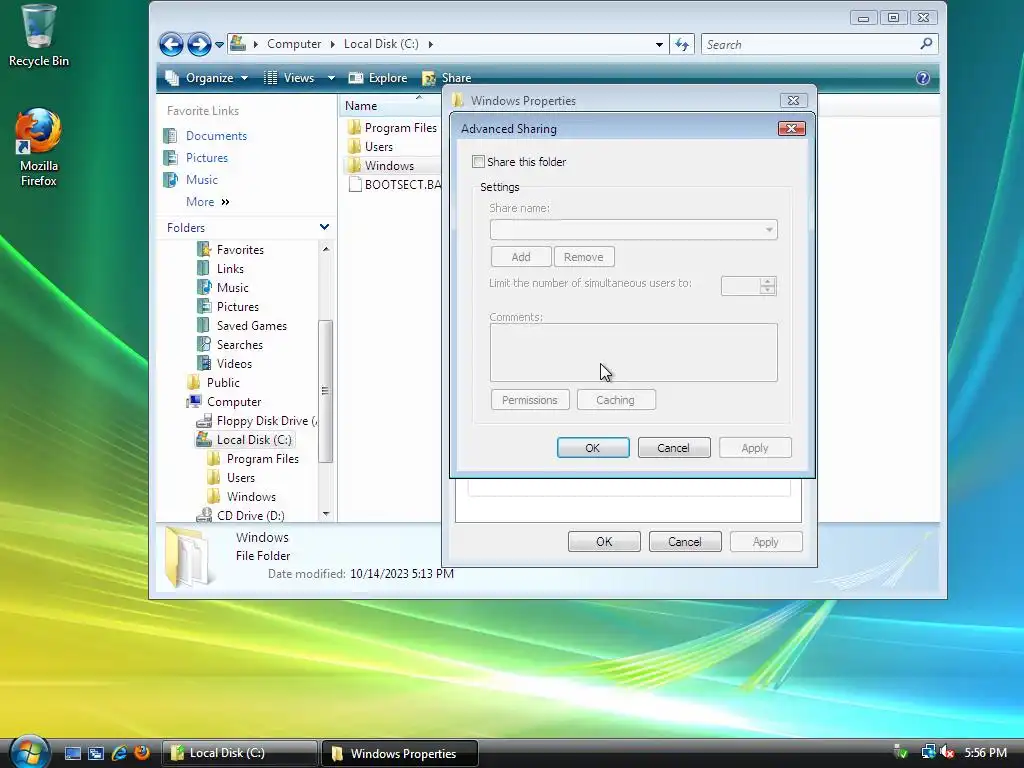The width and height of the screenshot is (1024, 768).
Task: Click Explore in the toolbar
Action: coord(377,78)
